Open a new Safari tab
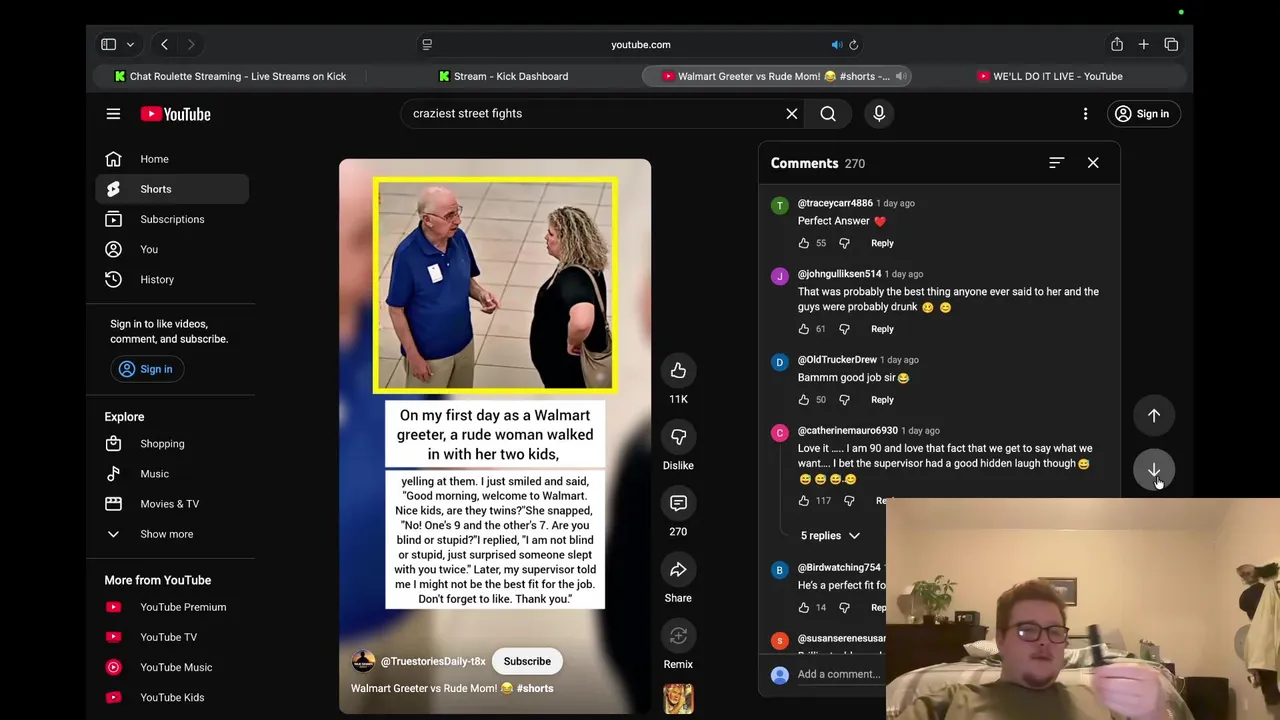The image size is (1280, 720). [1144, 45]
